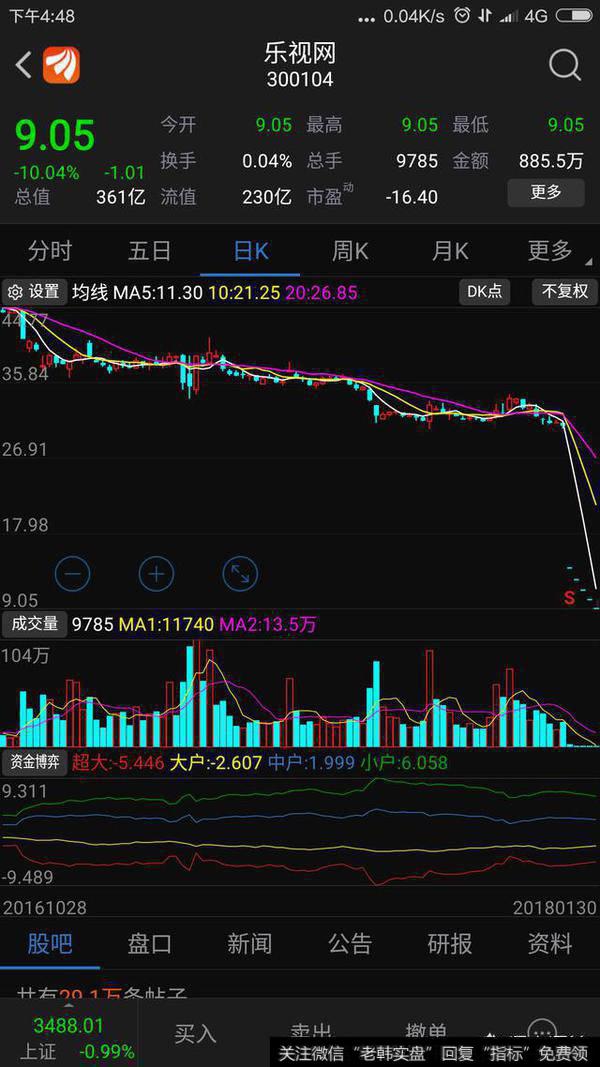Viewport: 600px width, 1067px height.
Task: Tap the 总值 361亿 value
Action: 120,197
